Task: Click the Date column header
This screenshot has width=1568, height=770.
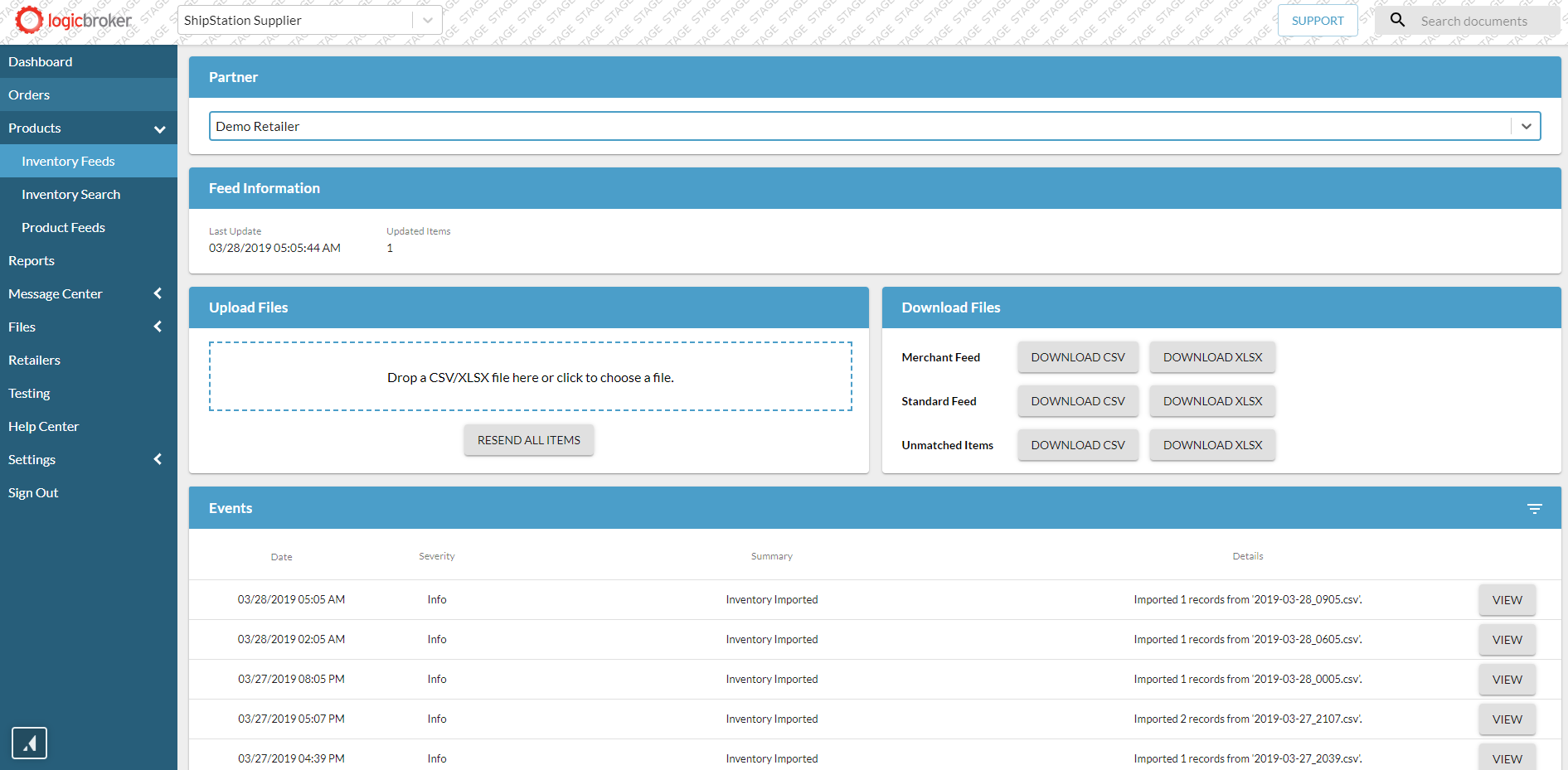Action: pos(282,557)
